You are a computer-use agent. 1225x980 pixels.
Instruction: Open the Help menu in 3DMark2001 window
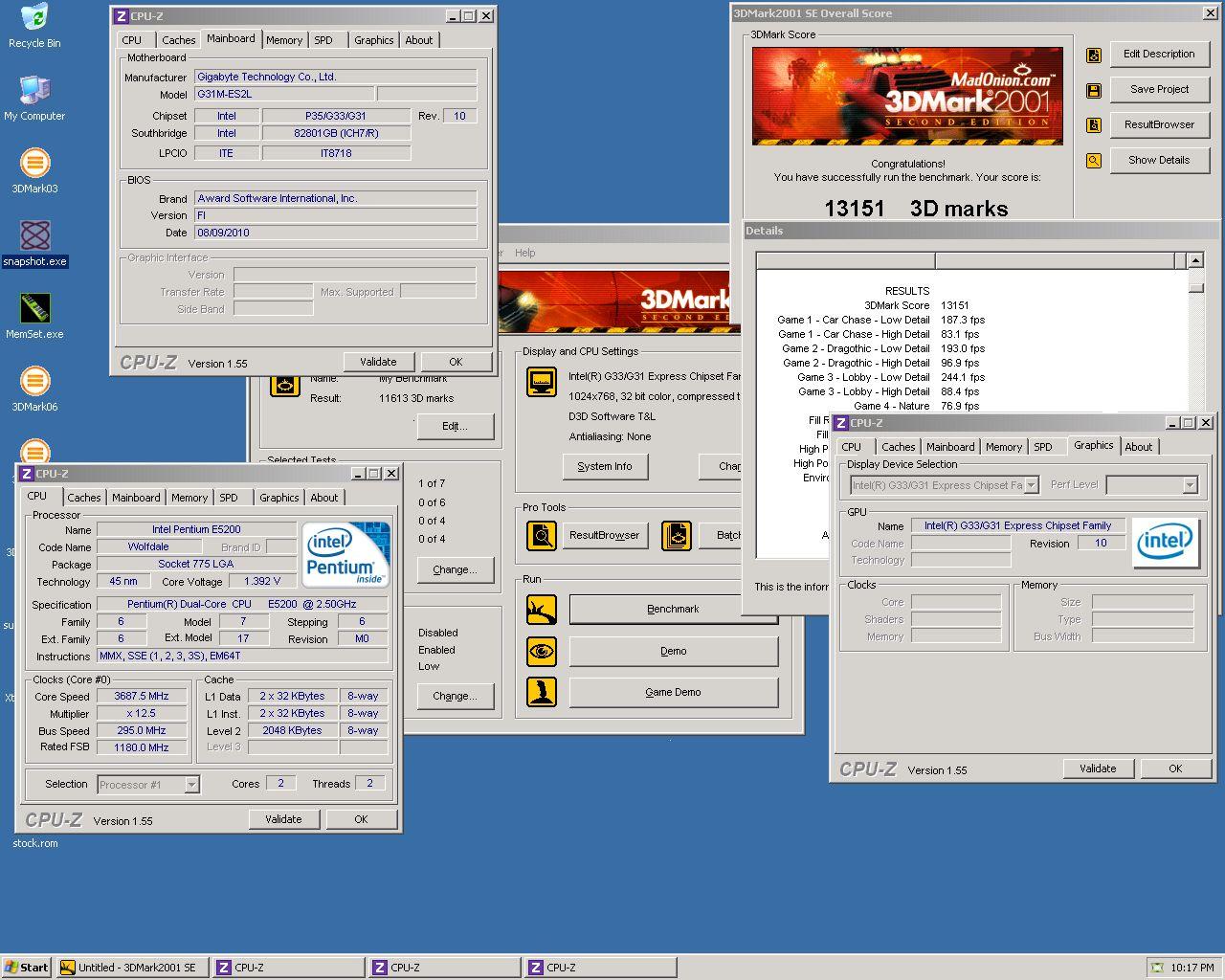pos(525,253)
